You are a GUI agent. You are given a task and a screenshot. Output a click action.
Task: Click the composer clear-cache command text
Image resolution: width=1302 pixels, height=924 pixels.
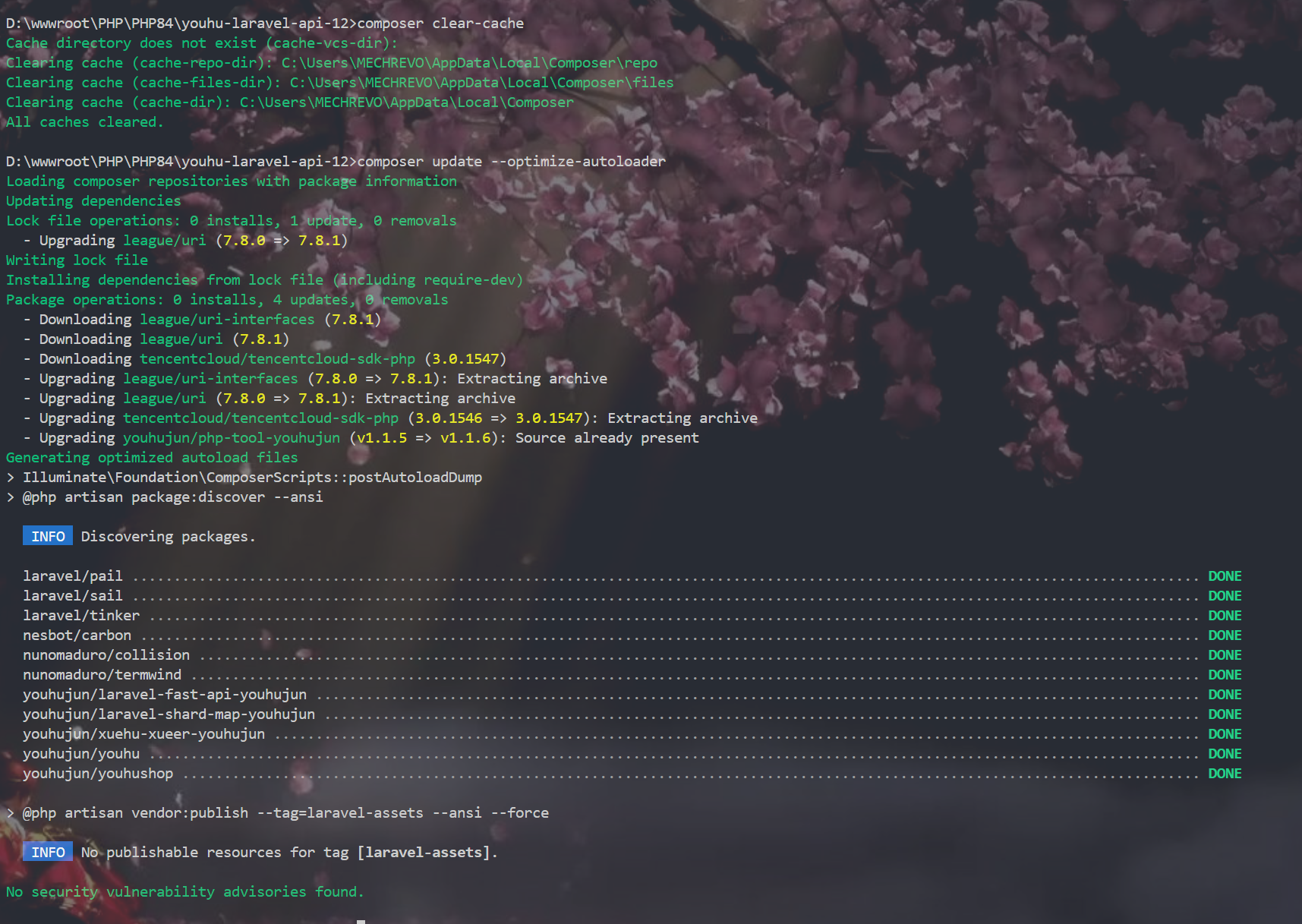tap(440, 24)
